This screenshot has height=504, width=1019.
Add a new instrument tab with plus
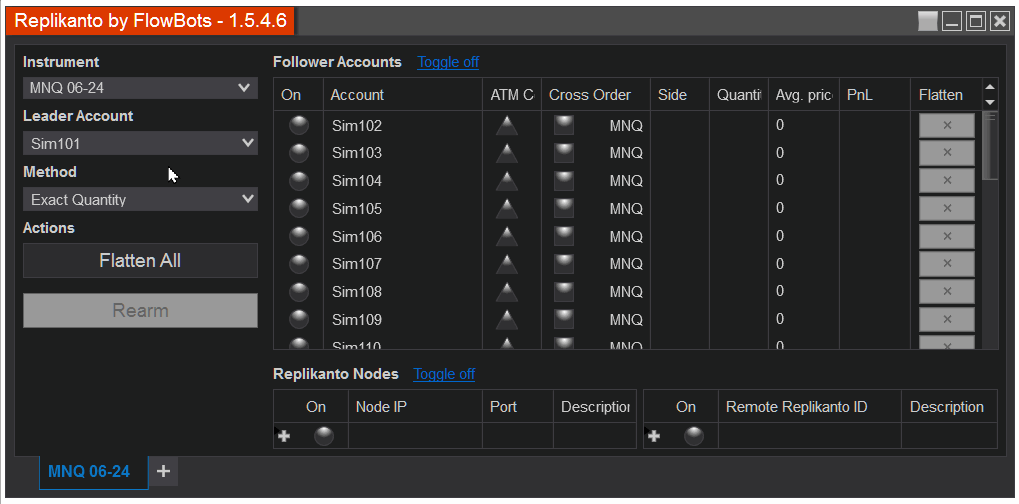click(163, 472)
